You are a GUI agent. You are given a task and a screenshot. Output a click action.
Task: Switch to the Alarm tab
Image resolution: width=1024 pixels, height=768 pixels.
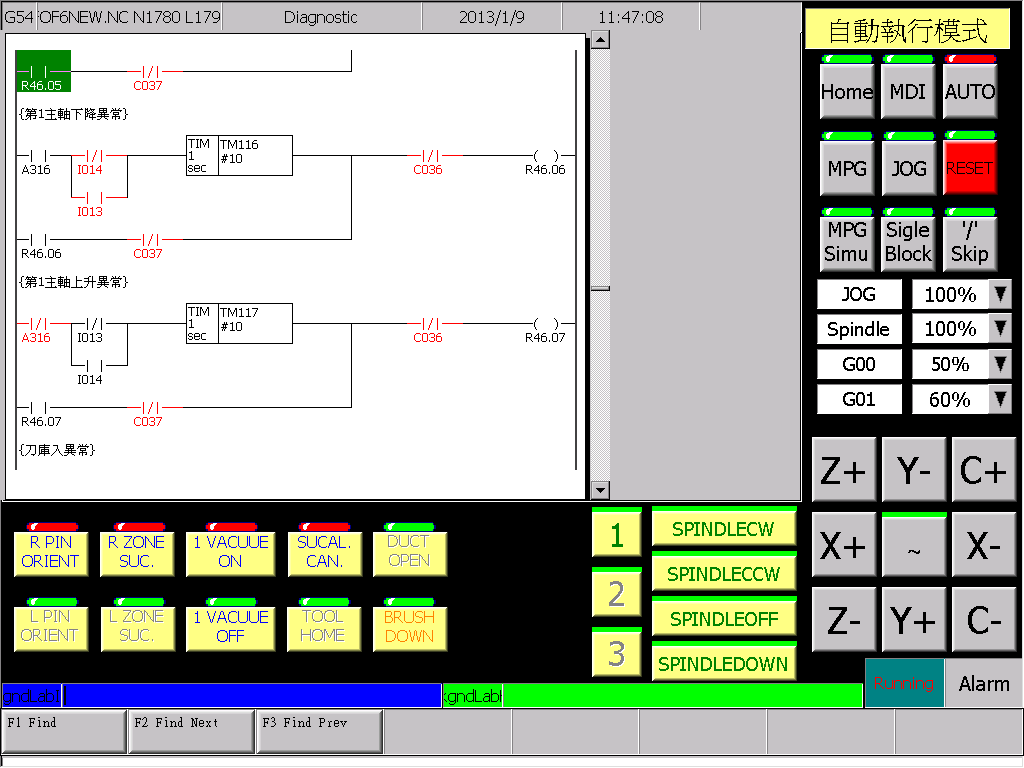coord(984,683)
